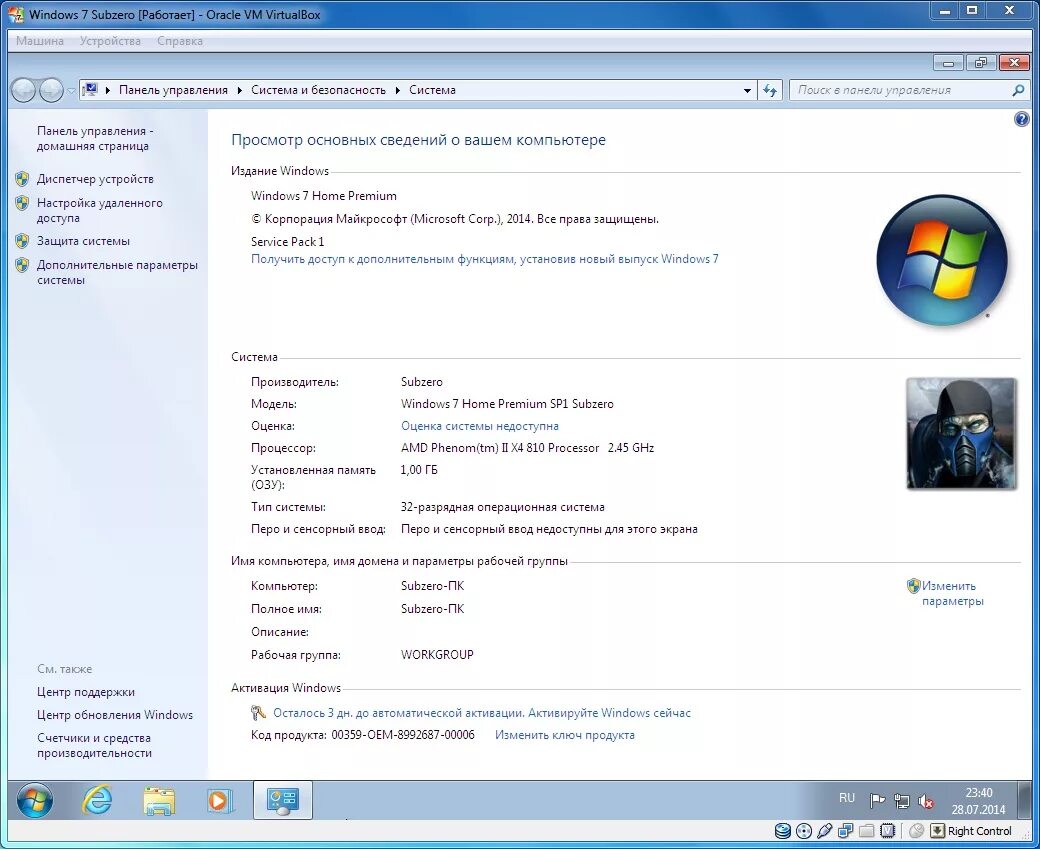Click the VirtualBox optical disc icon

coord(803,830)
